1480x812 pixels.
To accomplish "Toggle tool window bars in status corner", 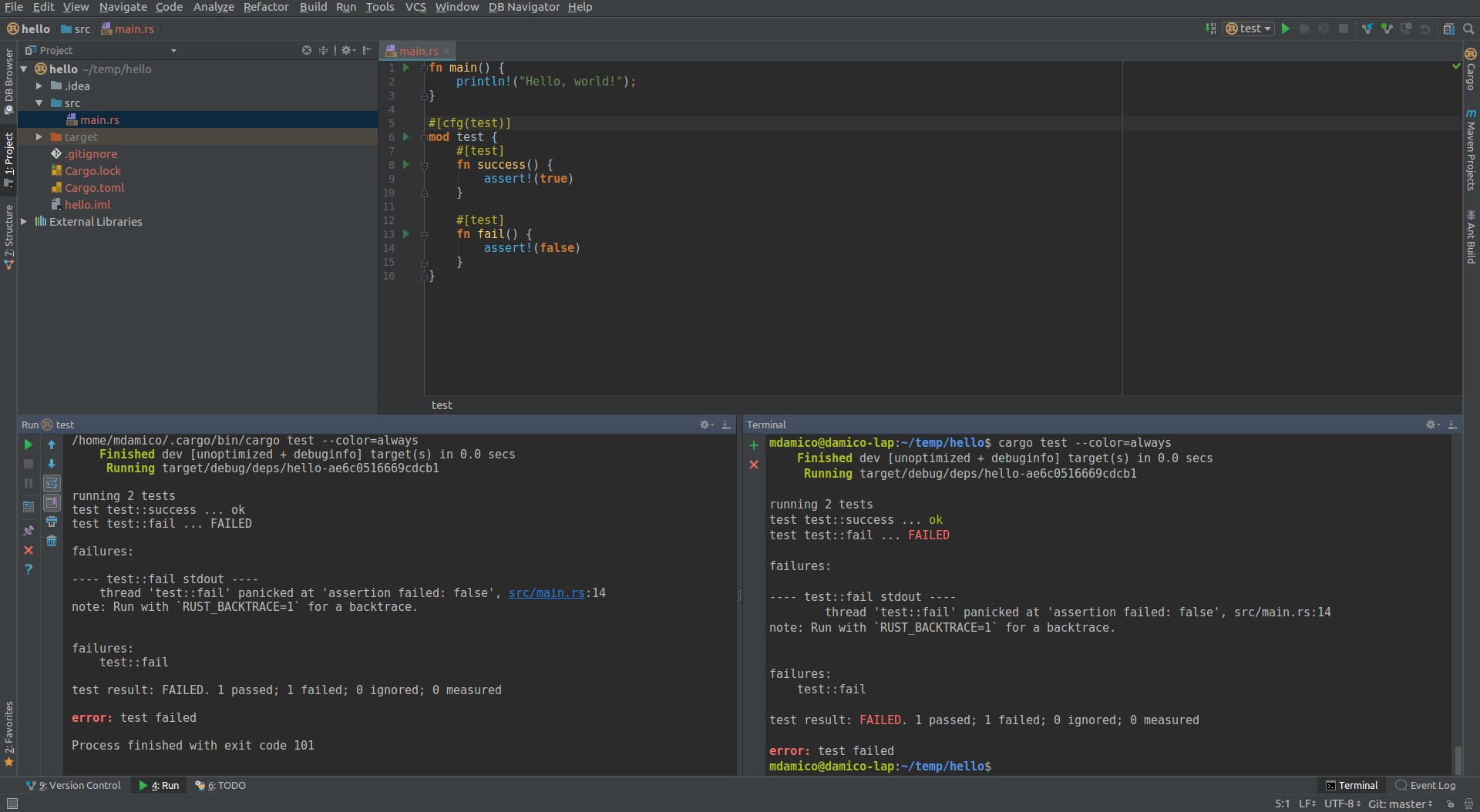I will point(12,804).
